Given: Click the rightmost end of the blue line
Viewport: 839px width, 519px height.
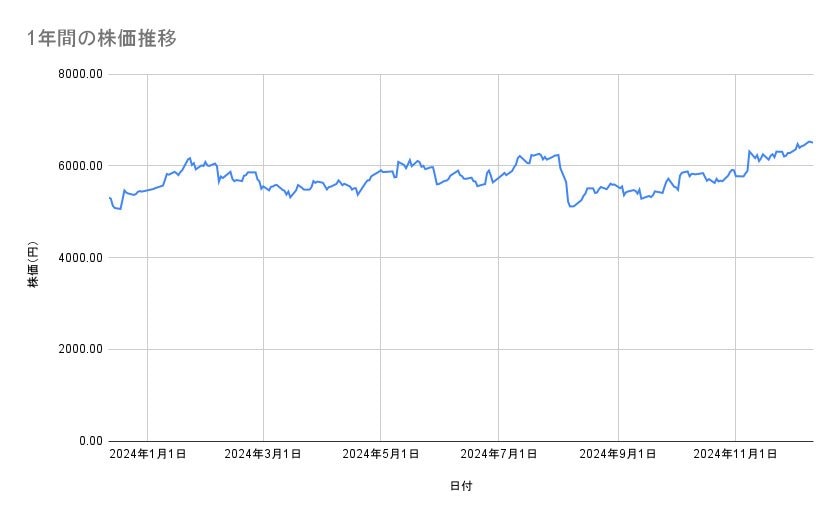Looking at the screenshot, I should (x=812, y=142).
